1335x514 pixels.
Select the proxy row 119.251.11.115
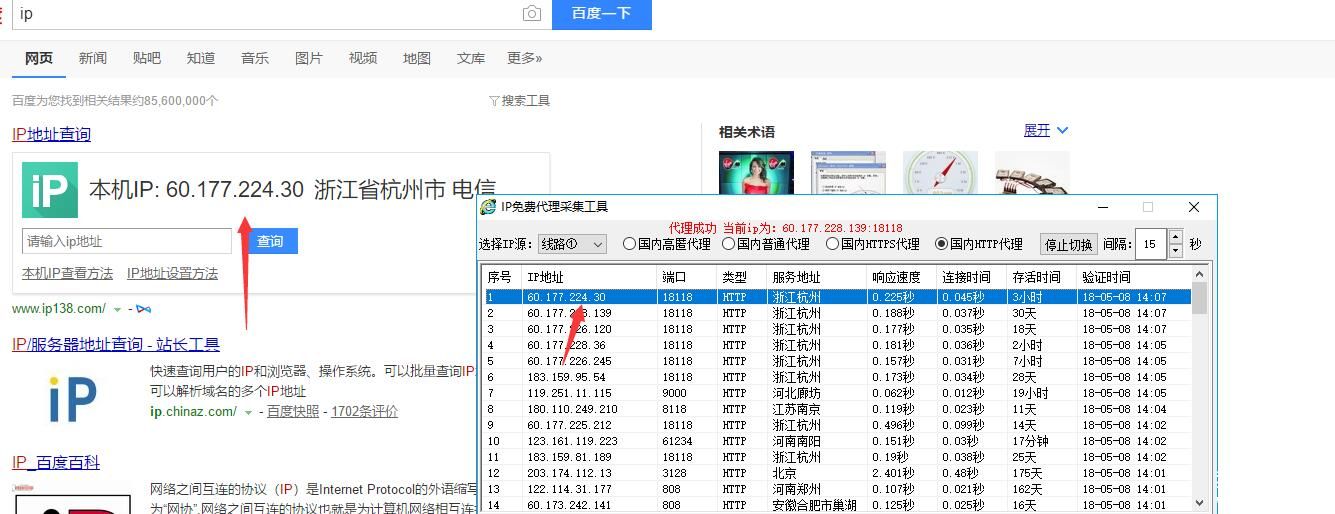(x=838, y=393)
